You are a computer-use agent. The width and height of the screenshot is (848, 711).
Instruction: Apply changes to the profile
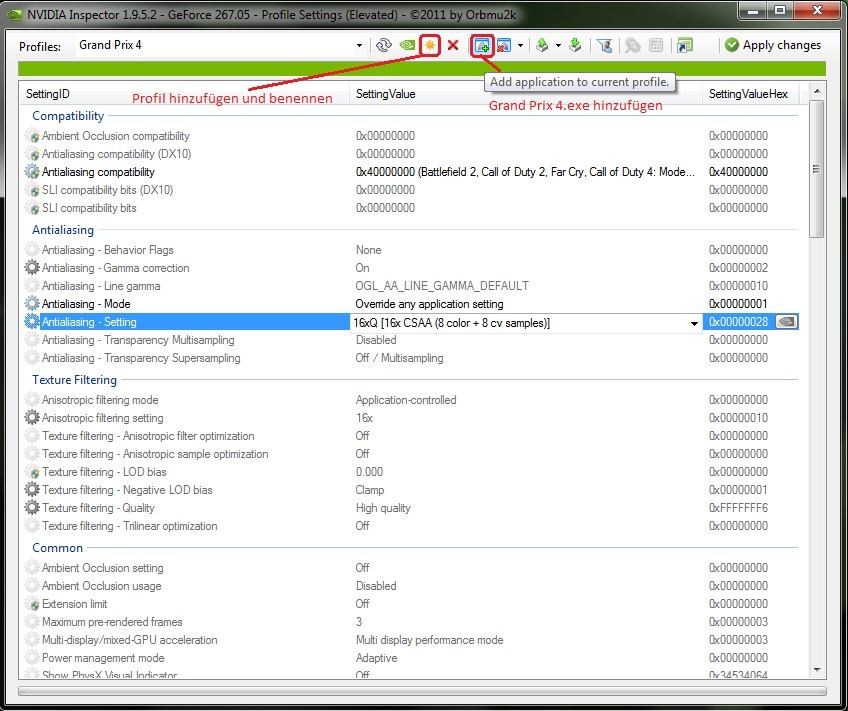coord(773,45)
